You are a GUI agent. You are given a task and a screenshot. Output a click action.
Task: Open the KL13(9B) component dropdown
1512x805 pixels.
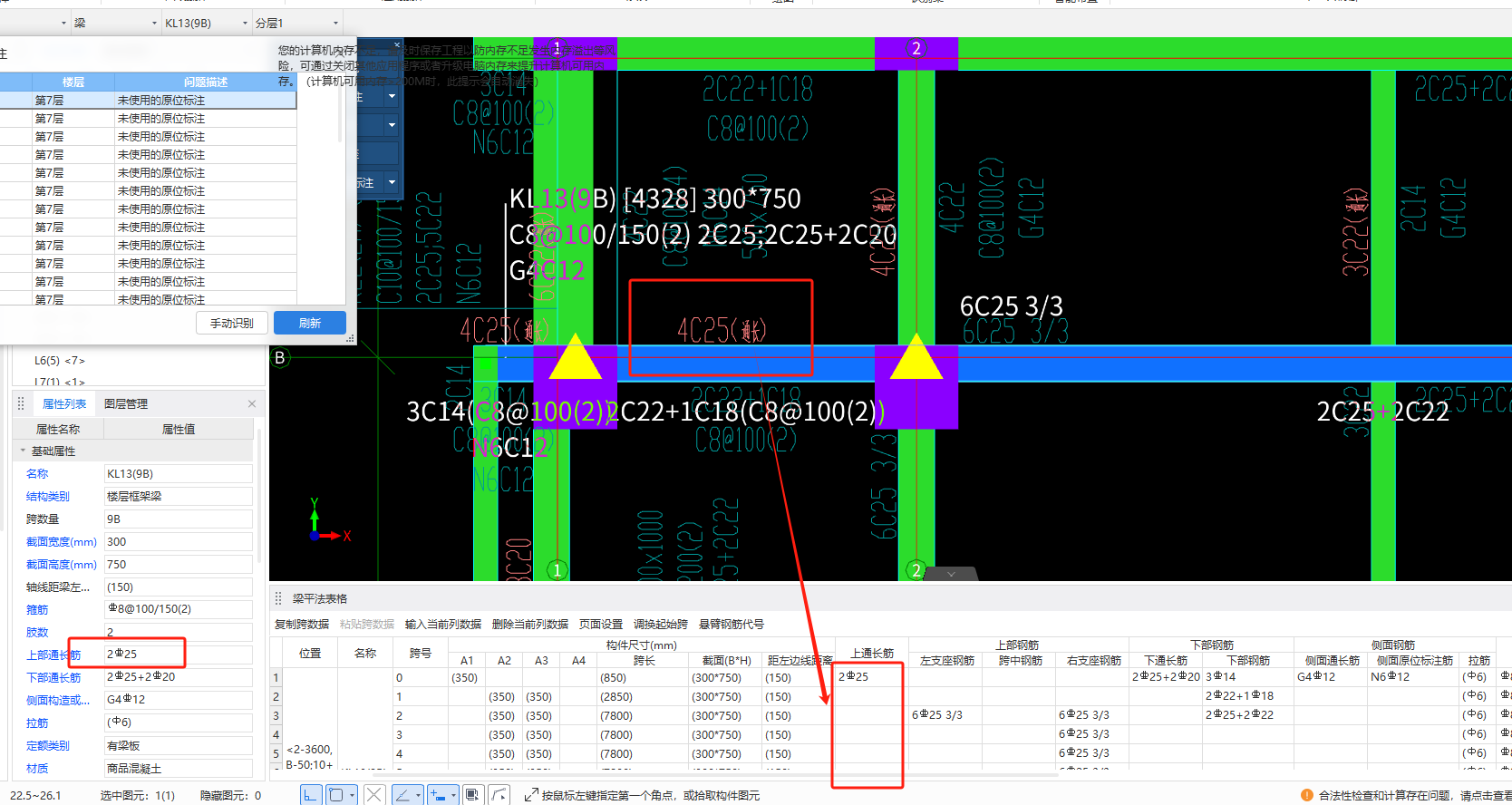pyautogui.click(x=246, y=23)
